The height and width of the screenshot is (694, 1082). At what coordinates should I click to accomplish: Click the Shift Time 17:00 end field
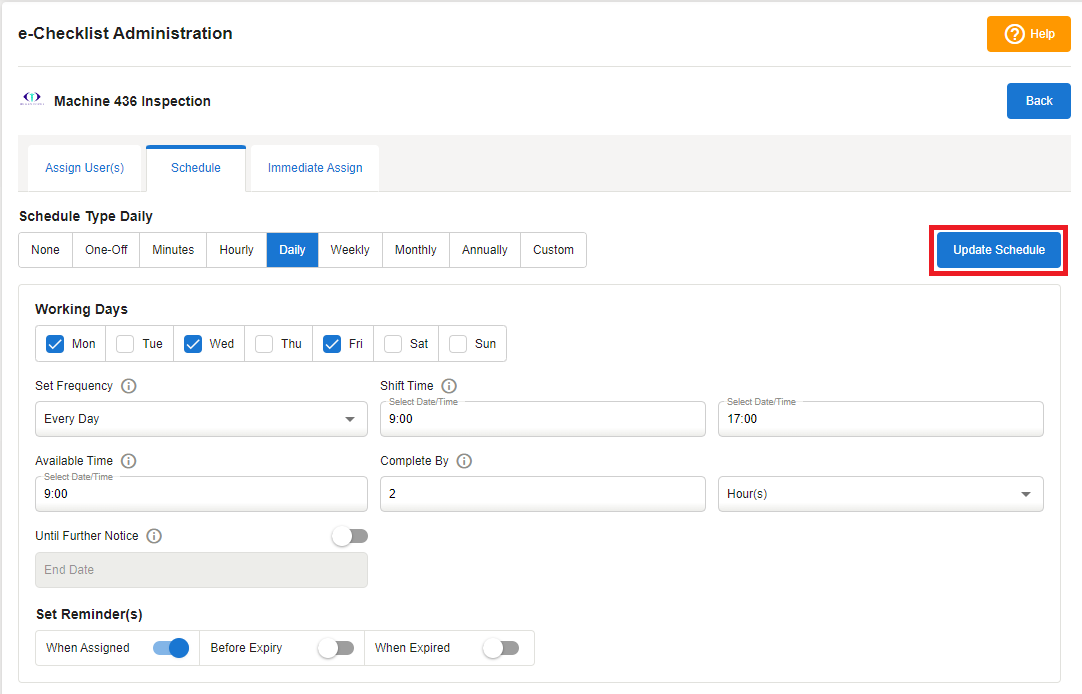pos(880,419)
